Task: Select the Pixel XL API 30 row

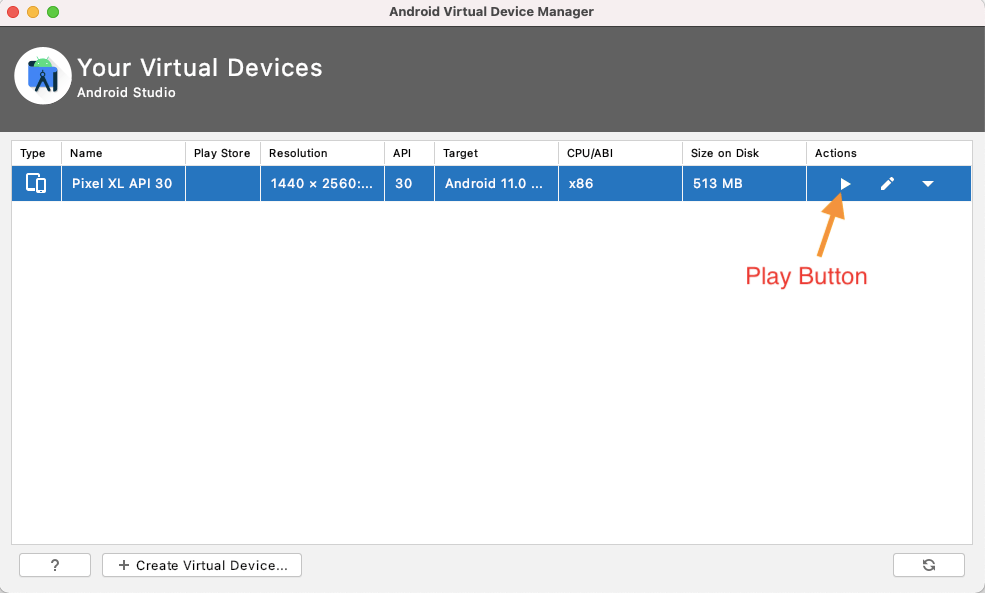Action: (400, 183)
